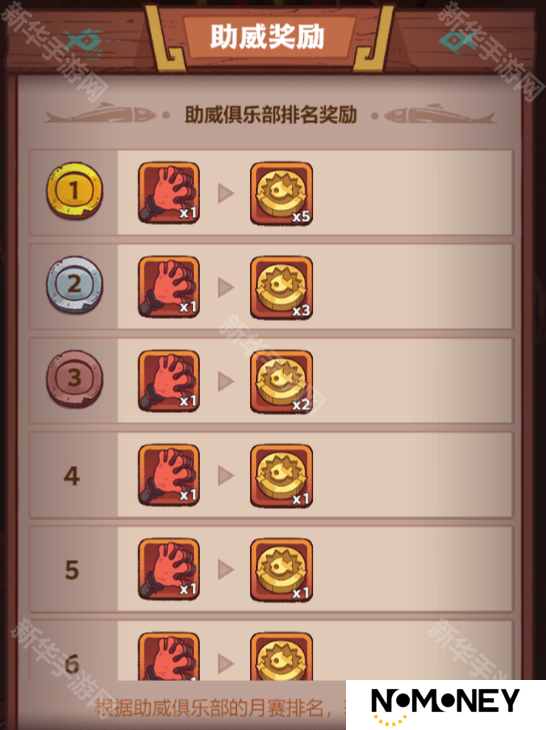Tap the gold fish coin x5 reward
546x730 pixels.
pos(282,194)
